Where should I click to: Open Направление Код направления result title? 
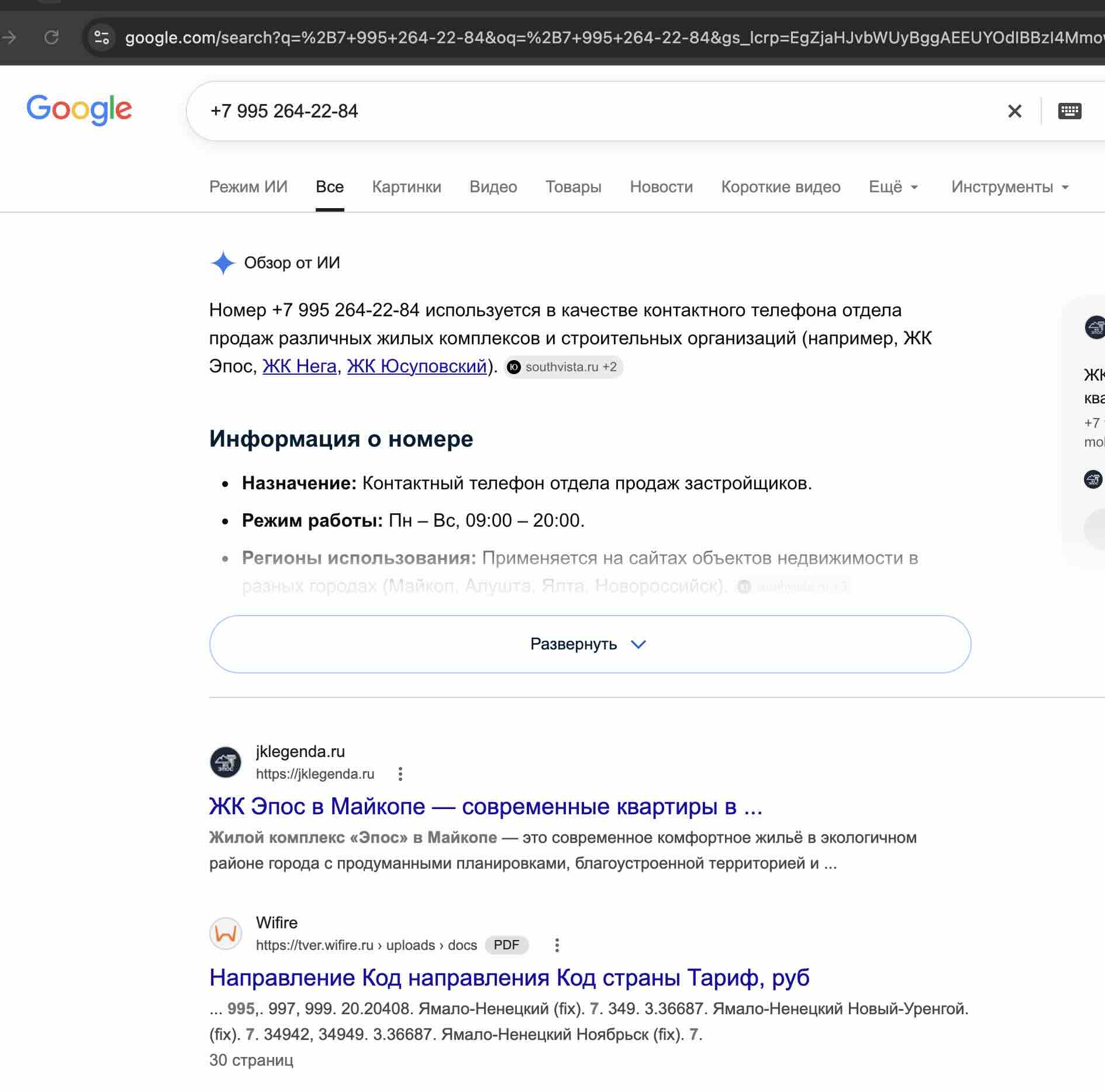click(509, 978)
